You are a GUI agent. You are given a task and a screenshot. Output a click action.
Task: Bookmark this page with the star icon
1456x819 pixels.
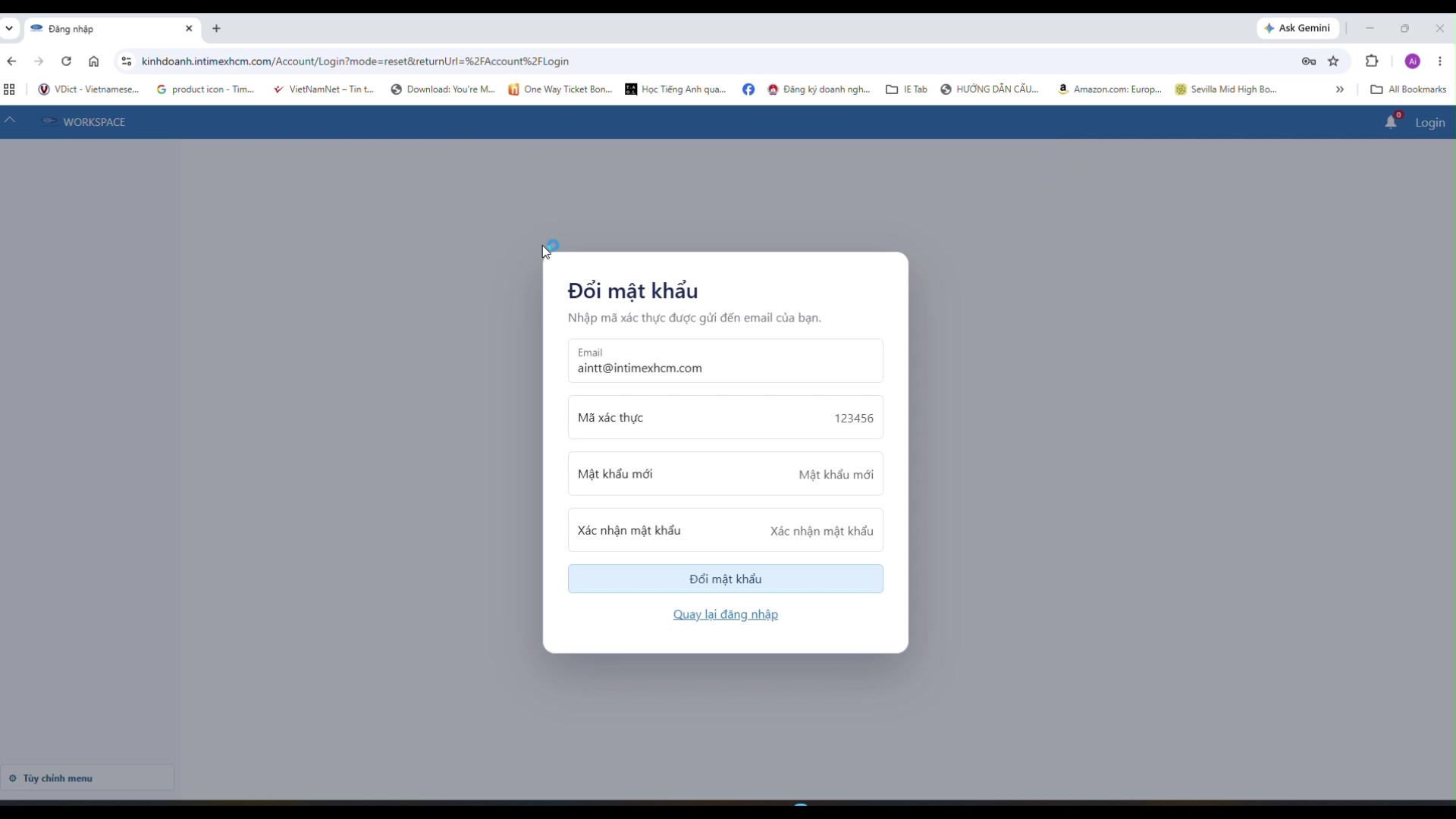click(1334, 61)
